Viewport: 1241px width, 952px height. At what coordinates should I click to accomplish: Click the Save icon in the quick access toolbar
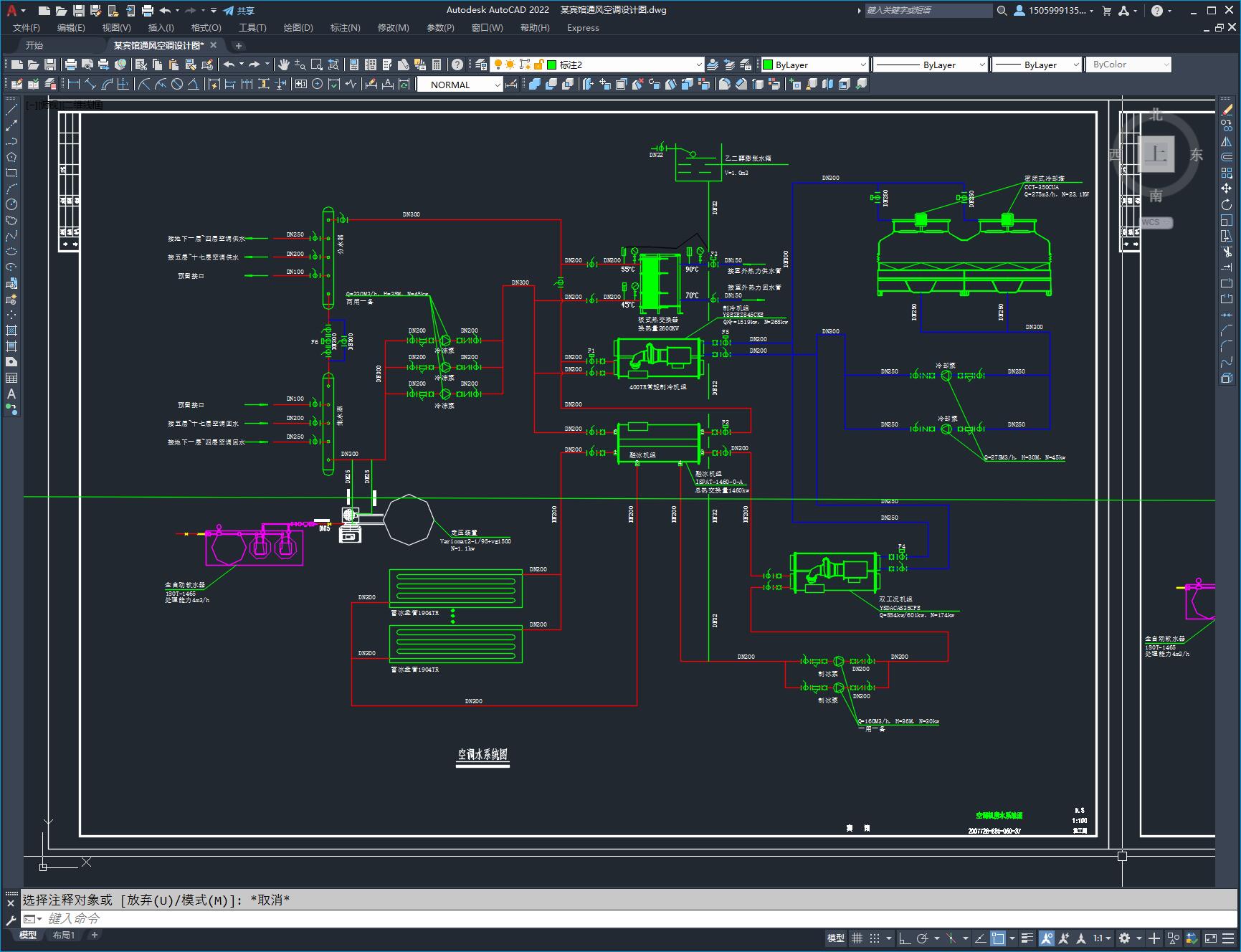point(79,11)
